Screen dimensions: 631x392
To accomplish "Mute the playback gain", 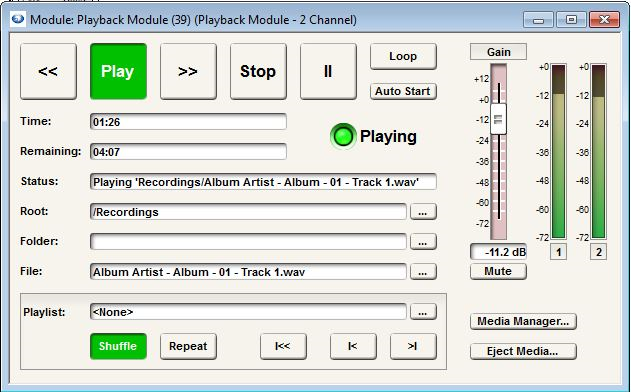I will [498, 271].
